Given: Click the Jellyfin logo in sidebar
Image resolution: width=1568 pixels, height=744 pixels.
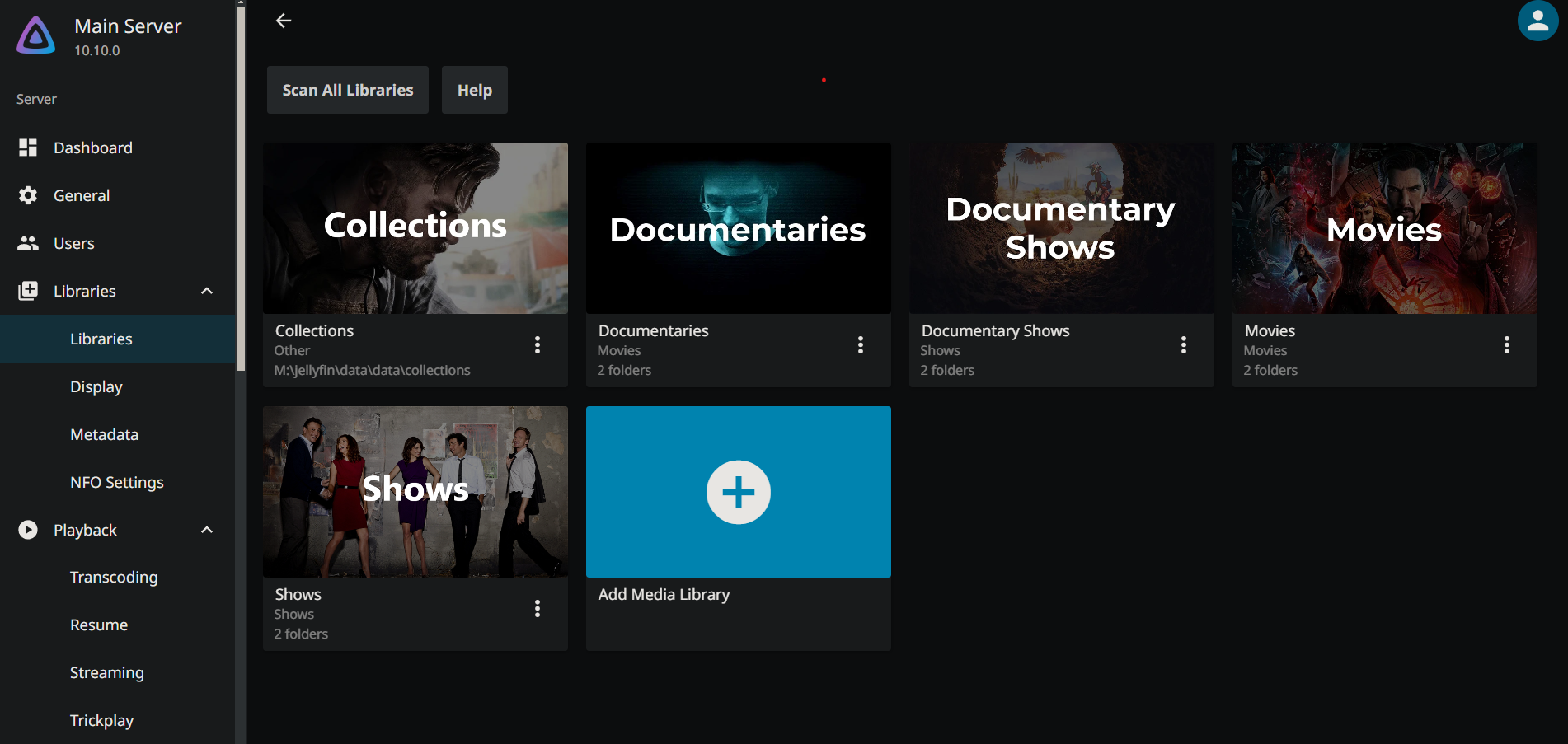Looking at the screenshot, I should (x=36, y=37).
